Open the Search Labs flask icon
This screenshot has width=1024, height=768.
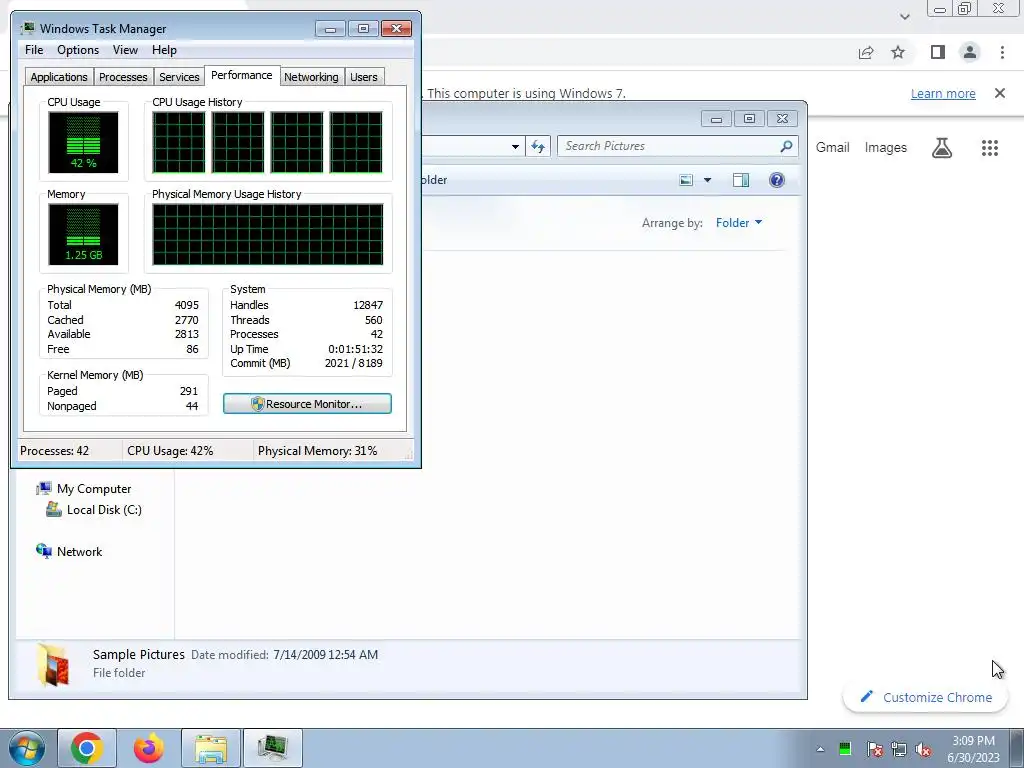(942, 148)
